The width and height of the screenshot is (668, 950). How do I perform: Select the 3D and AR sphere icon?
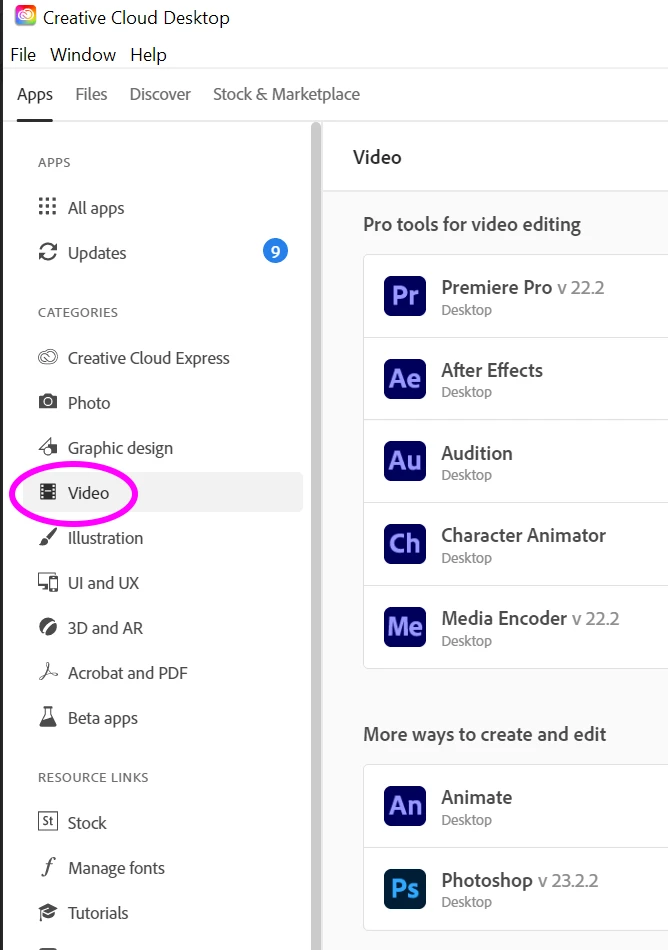48,626
